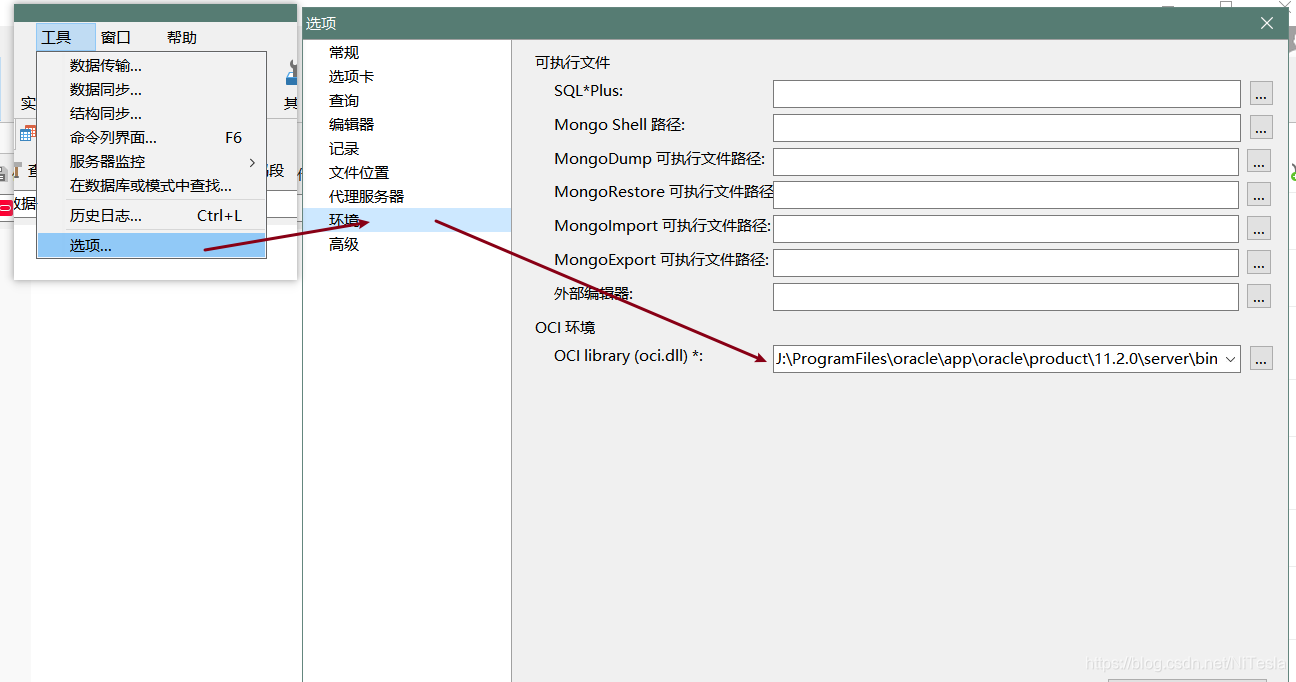Choose 结构同步... menu entry
Screen dimensions: 1296x682
151,114
